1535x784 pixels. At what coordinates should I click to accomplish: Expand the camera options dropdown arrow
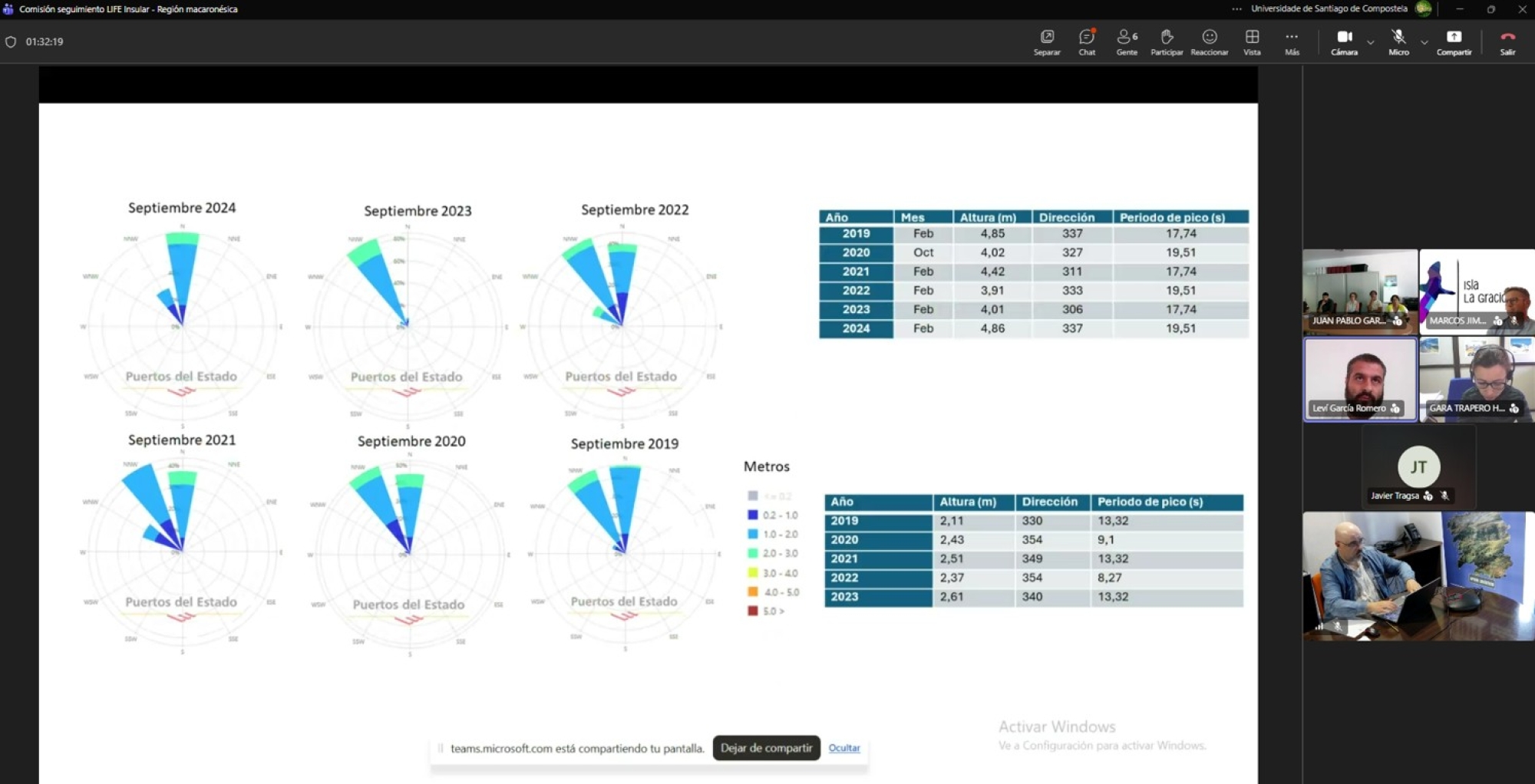click(1371, 42)
